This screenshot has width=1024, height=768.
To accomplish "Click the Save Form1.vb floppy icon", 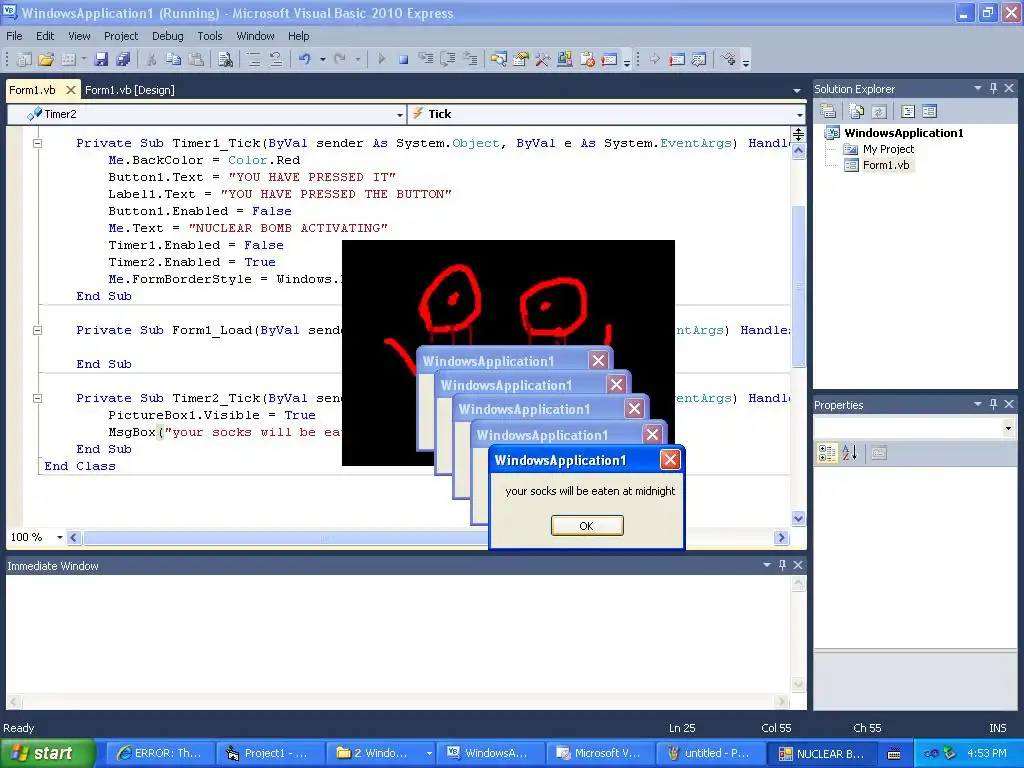I will coord(101,59).
